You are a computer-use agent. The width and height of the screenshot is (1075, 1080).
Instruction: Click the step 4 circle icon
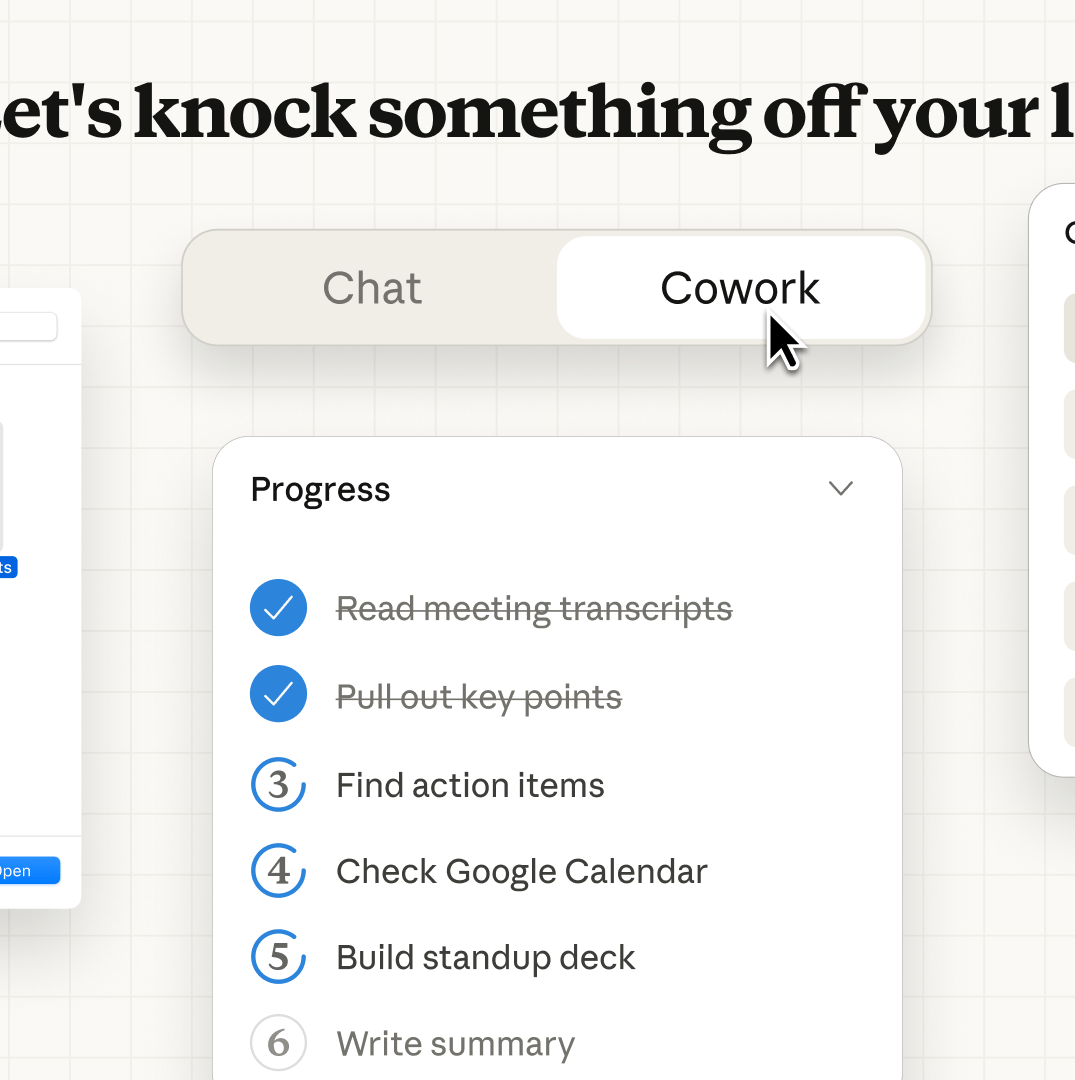[x=278, y=871]
